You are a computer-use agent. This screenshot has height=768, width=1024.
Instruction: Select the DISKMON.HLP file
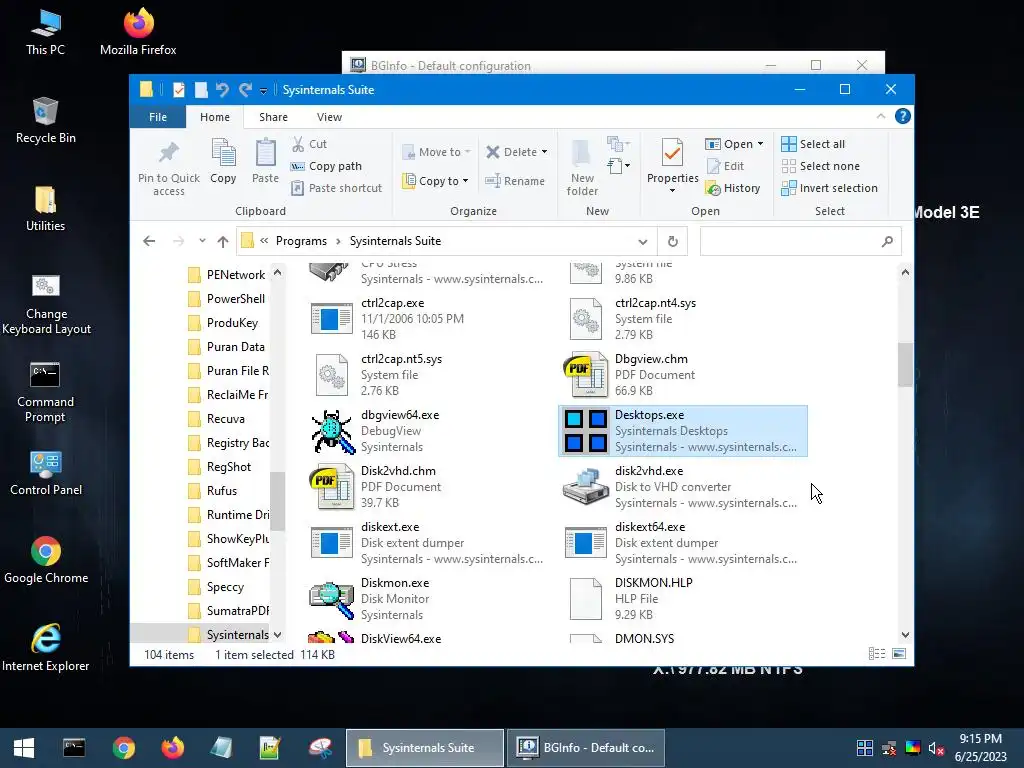point(683,599)
